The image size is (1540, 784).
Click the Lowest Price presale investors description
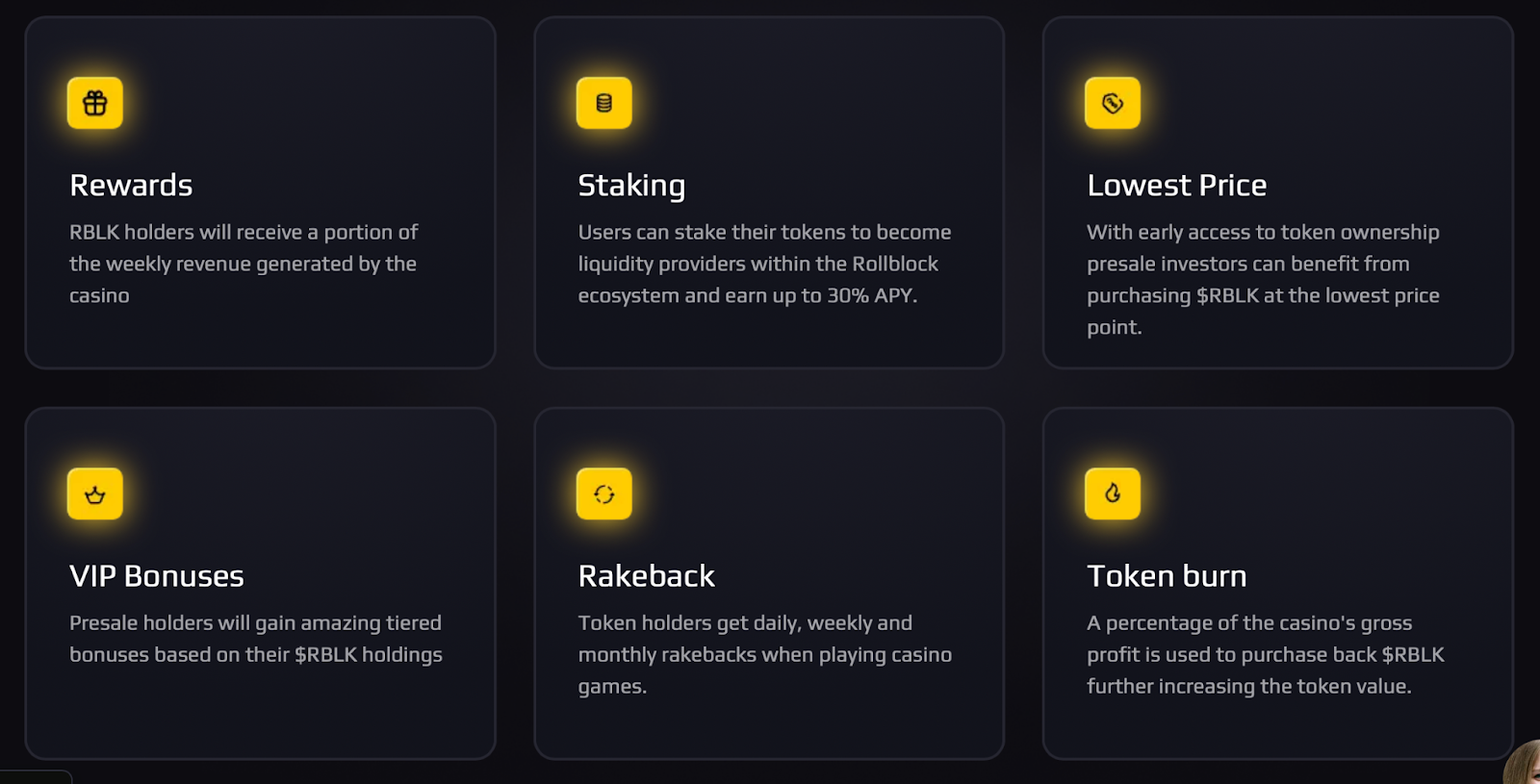pyautogui.click(x=1263, y=279)
